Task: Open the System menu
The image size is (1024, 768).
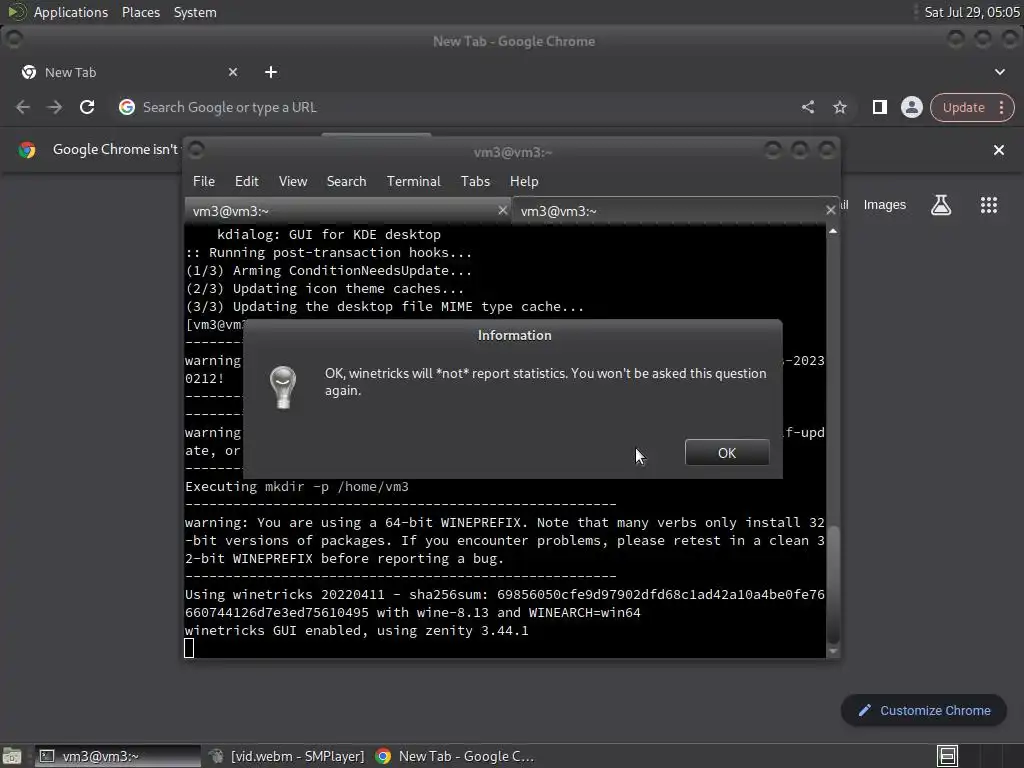Action: point(195,12)
